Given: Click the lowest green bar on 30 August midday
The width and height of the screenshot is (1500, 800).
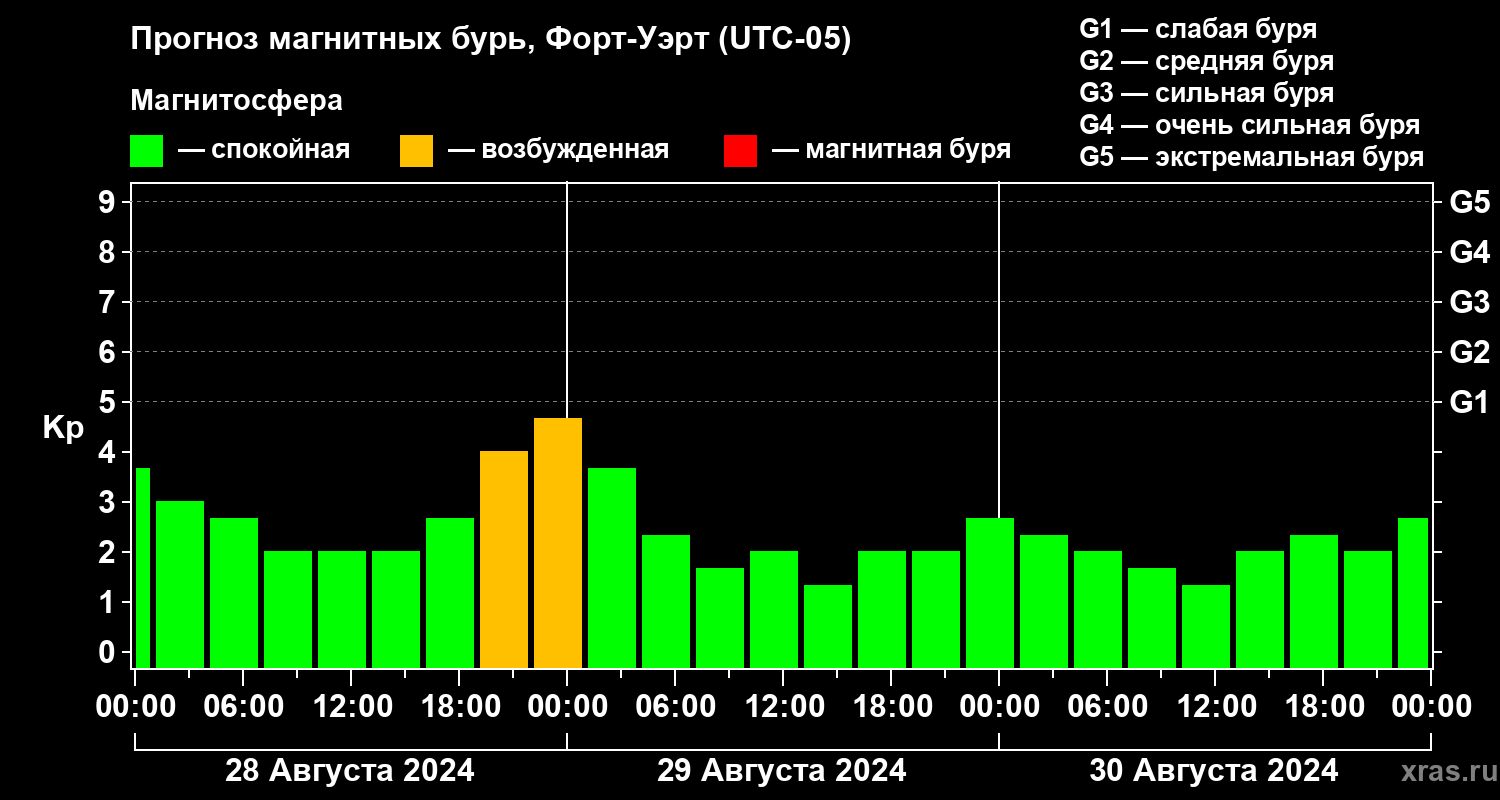Looking at the screenshot, I should click(x=1206, y=626).
